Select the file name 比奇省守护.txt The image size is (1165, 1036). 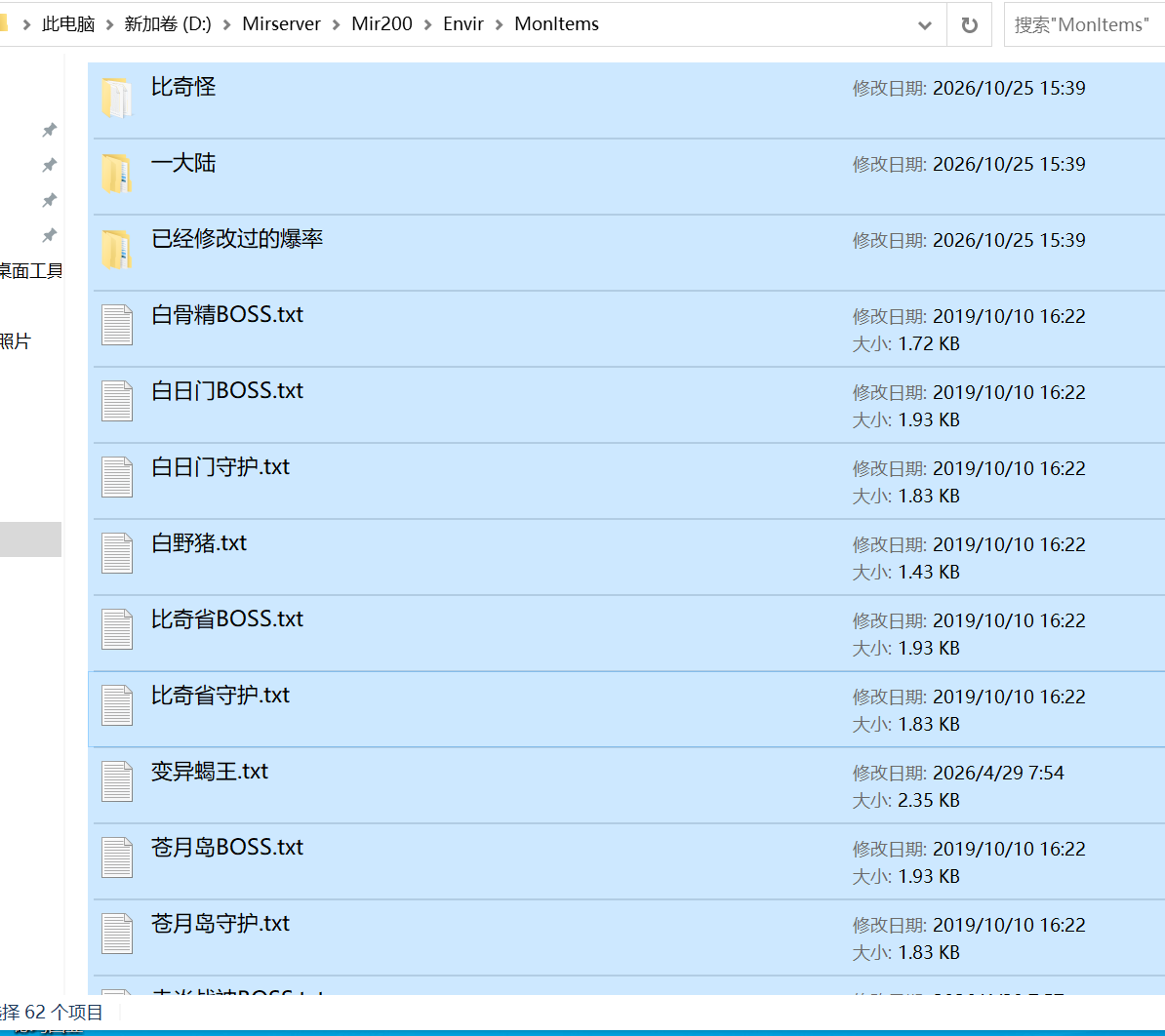click(x=221, y=696)
